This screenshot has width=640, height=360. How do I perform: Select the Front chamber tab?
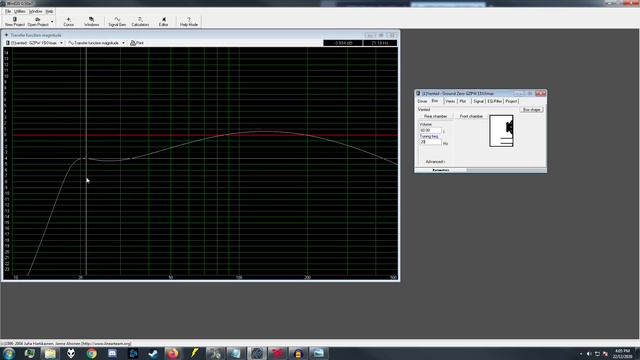pyautogui.click(x=471, y=116)
